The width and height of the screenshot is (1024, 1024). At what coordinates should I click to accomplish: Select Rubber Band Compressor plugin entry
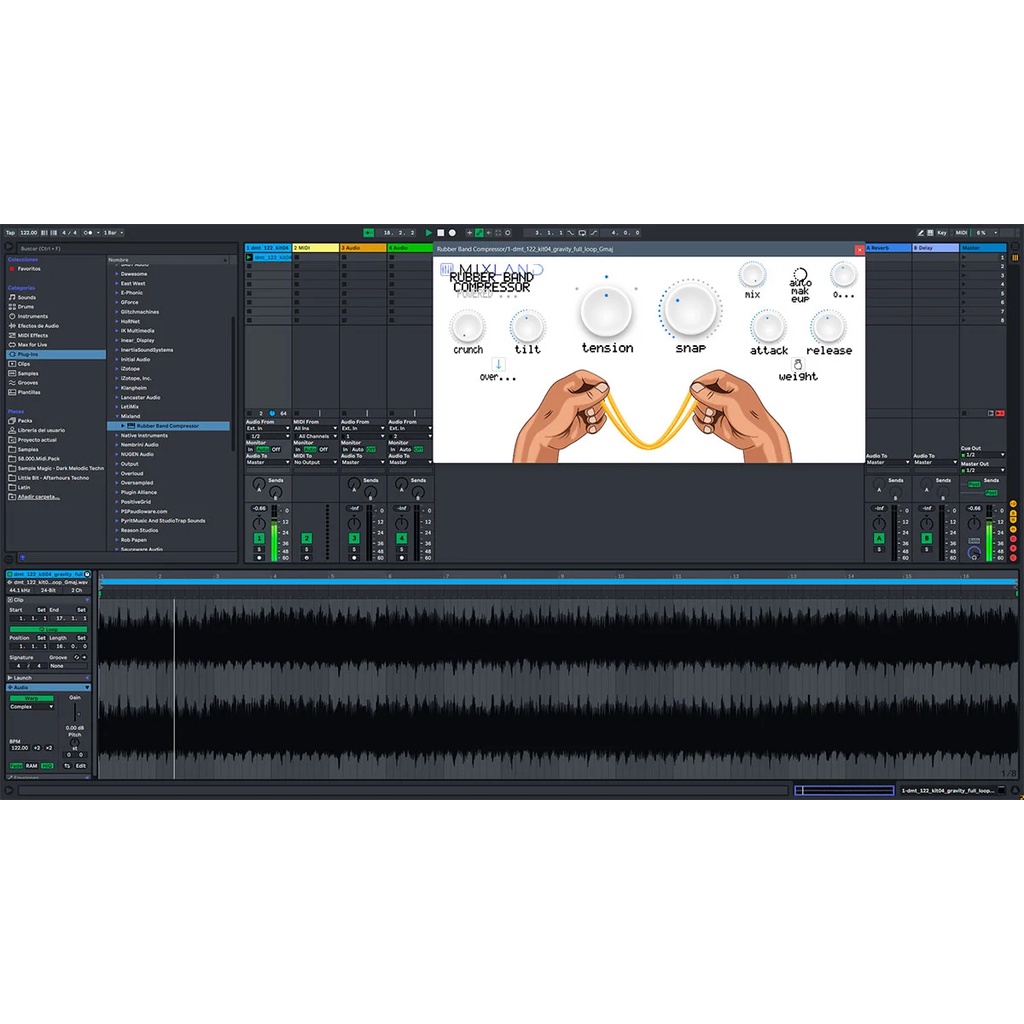point(168,426)
